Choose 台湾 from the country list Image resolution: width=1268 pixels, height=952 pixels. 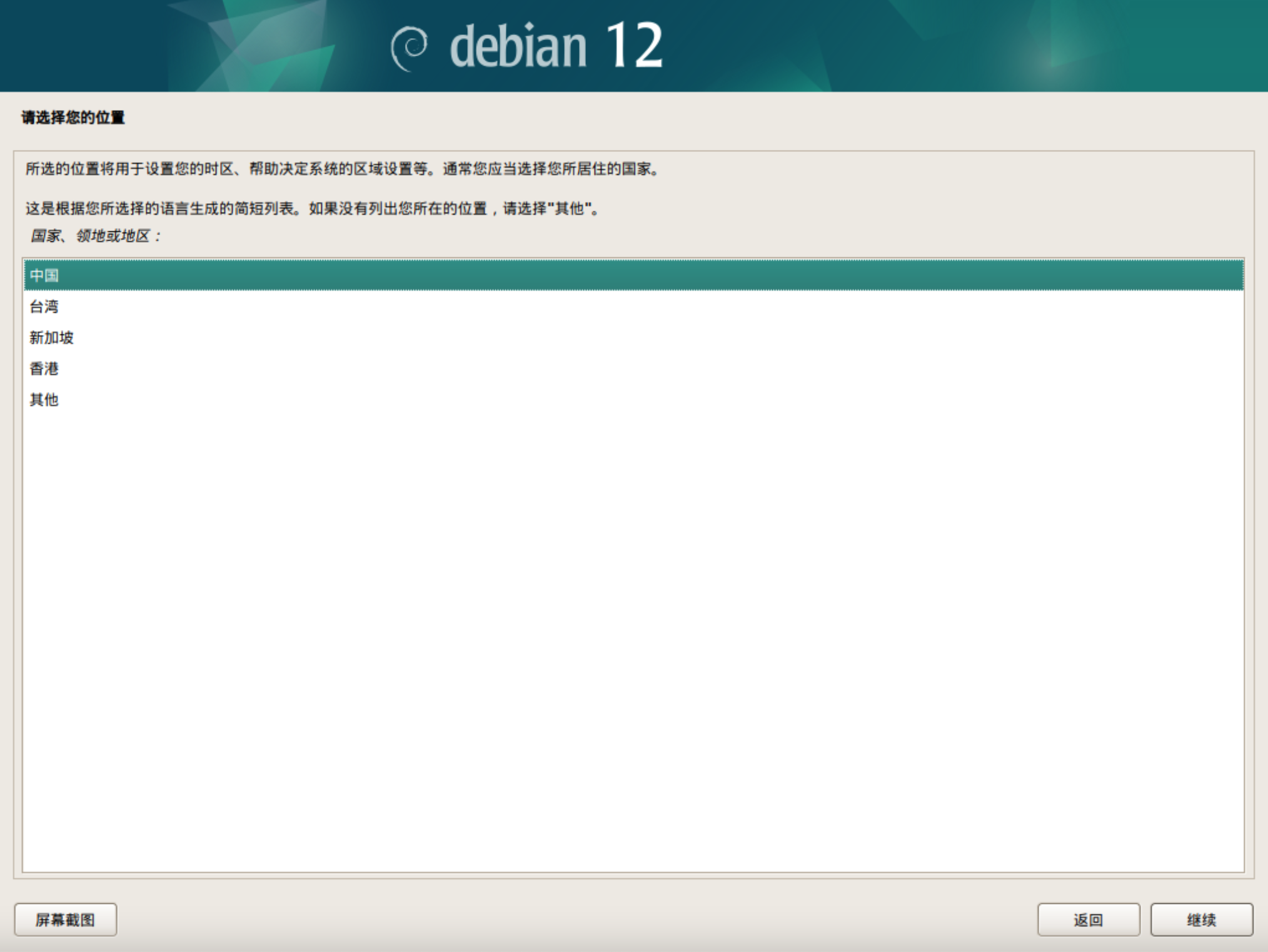[44, 306]
